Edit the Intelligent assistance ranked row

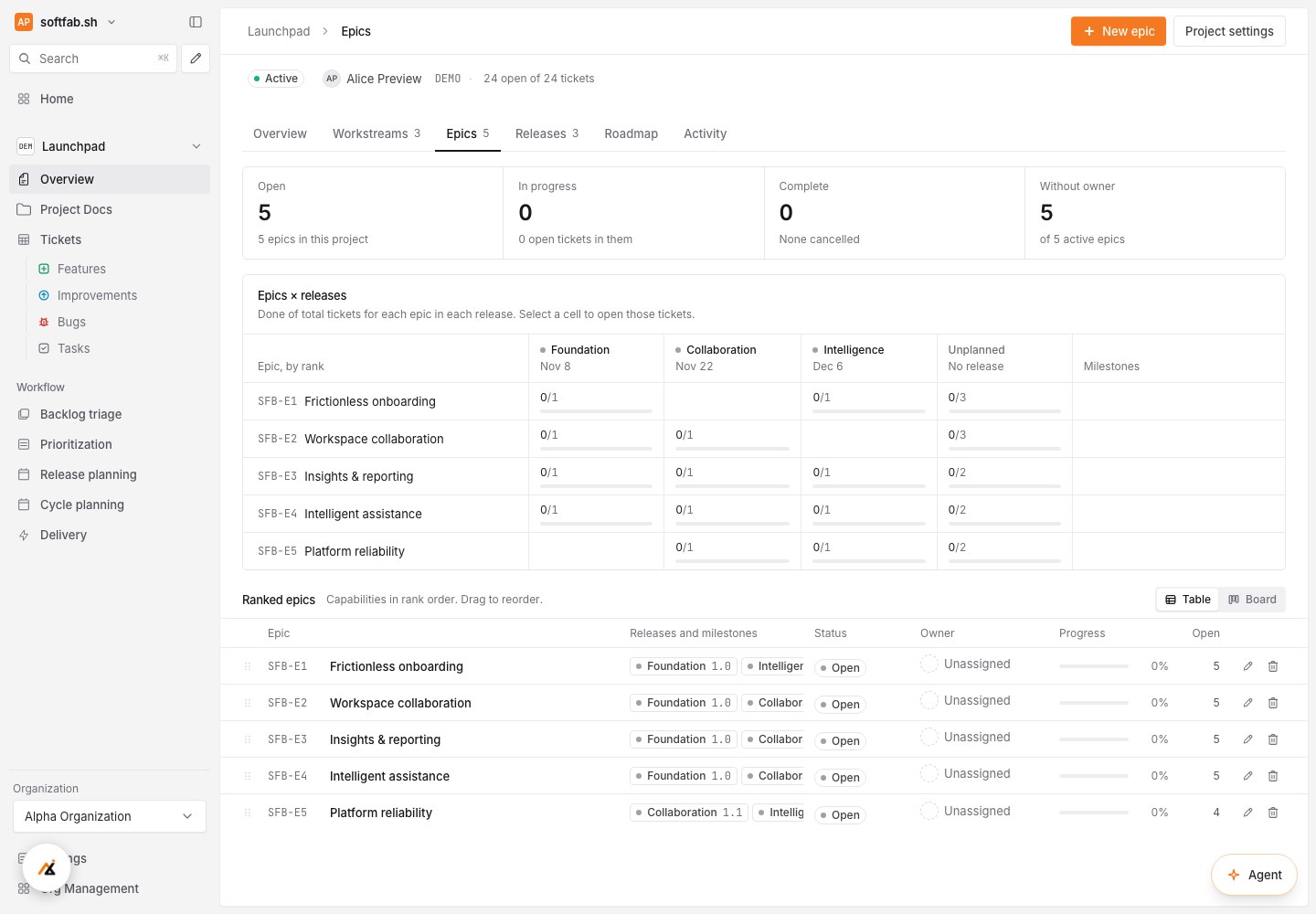point(1247,776)
